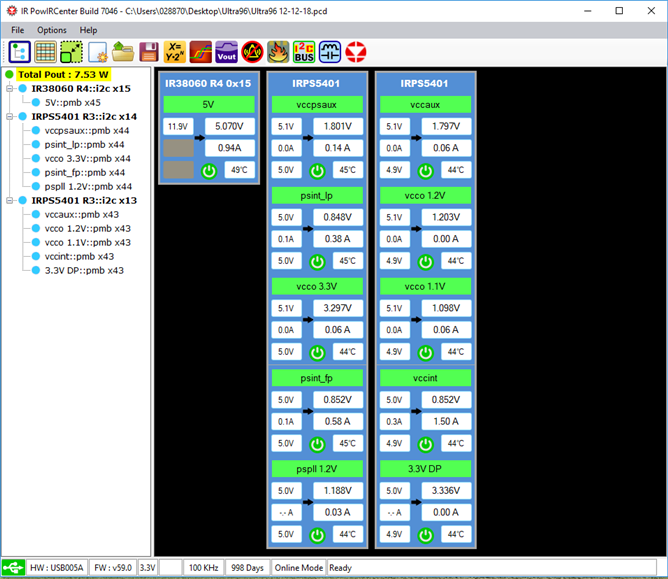668x579 pixels.
Task: Click the green vcco 1.2V rail header
Action: [x=425, y=195]
